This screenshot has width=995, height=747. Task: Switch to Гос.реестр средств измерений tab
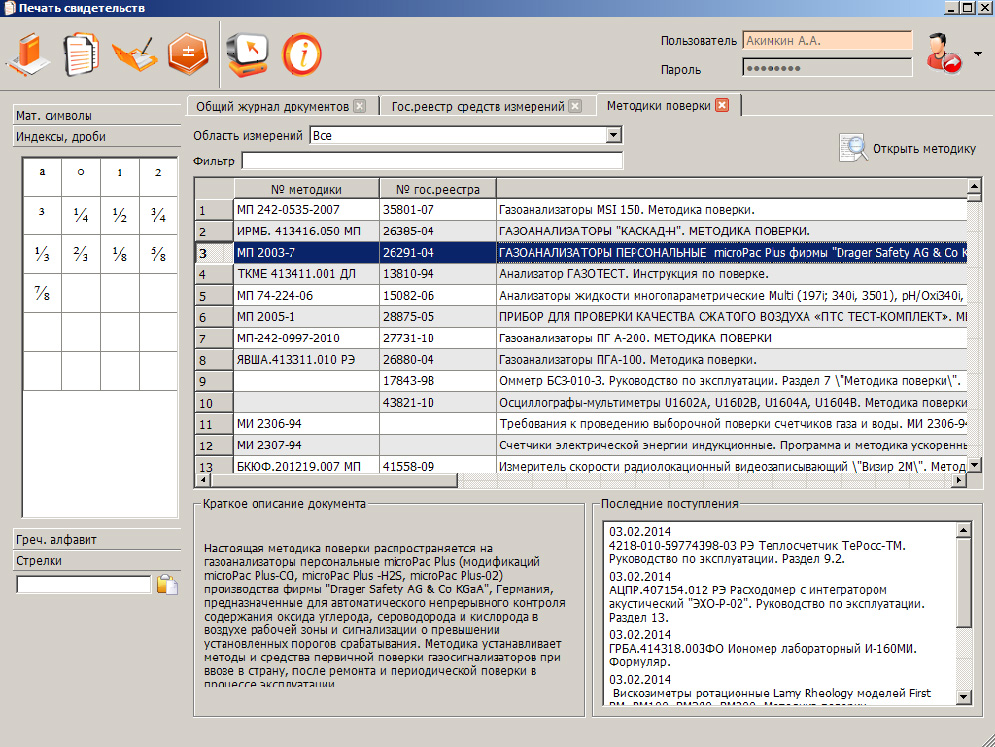point(477,106)
